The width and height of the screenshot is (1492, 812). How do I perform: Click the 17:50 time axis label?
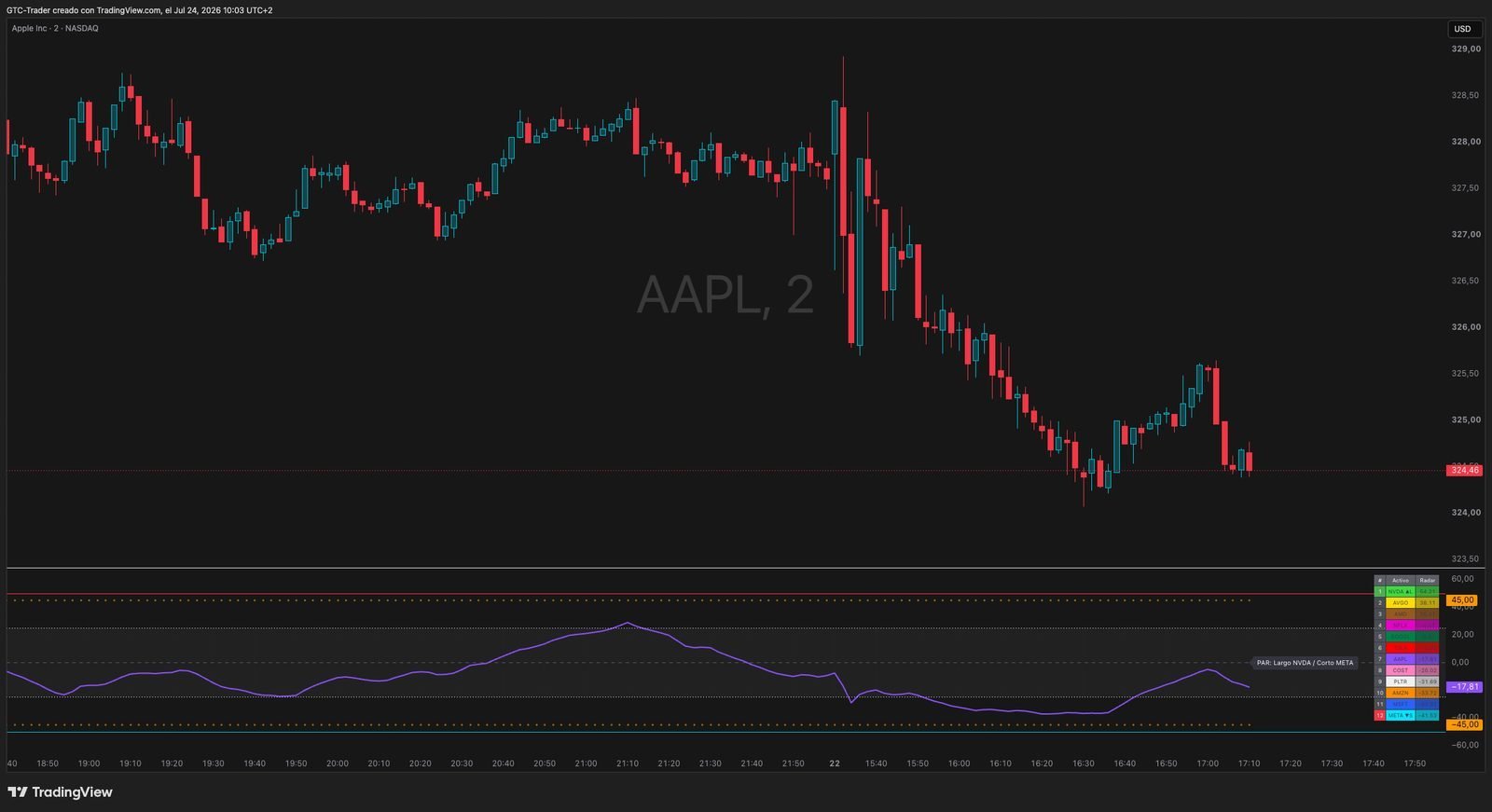(x=1415, y=764)
